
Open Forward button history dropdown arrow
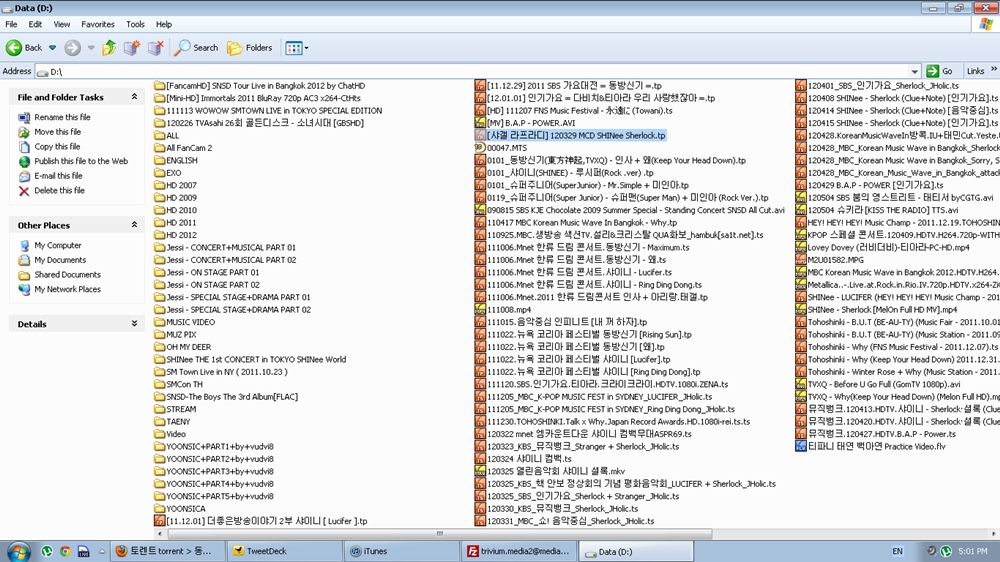(x=91, y=47)
